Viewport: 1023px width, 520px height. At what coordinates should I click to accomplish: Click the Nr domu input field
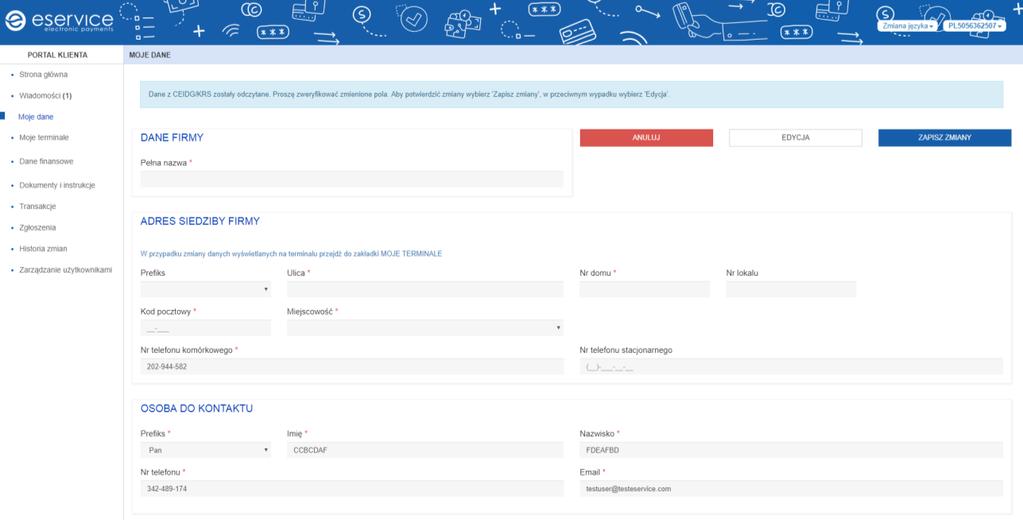coord(645,289)
